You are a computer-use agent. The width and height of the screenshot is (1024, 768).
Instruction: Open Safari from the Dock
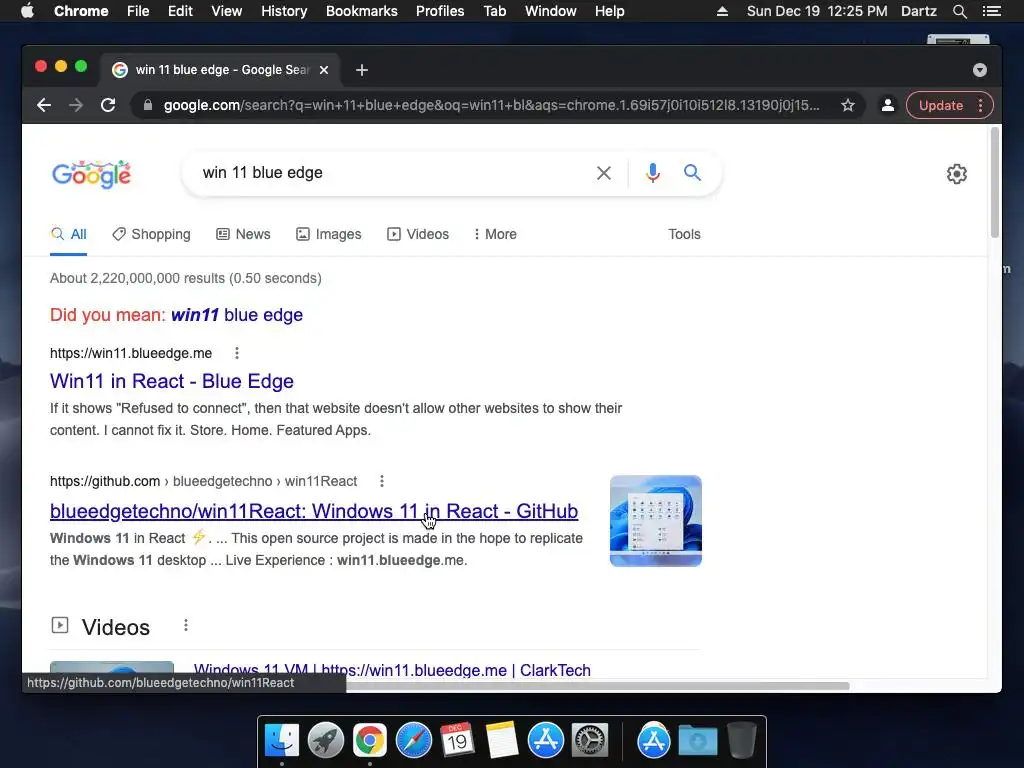pyautogui.click(x=413, y=741)
